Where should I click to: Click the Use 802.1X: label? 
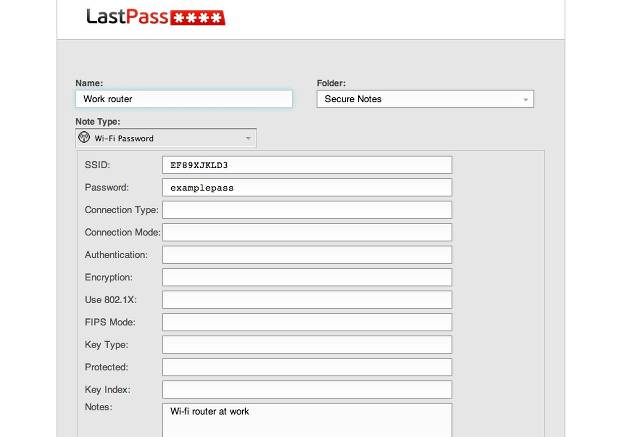click(110, 299)
